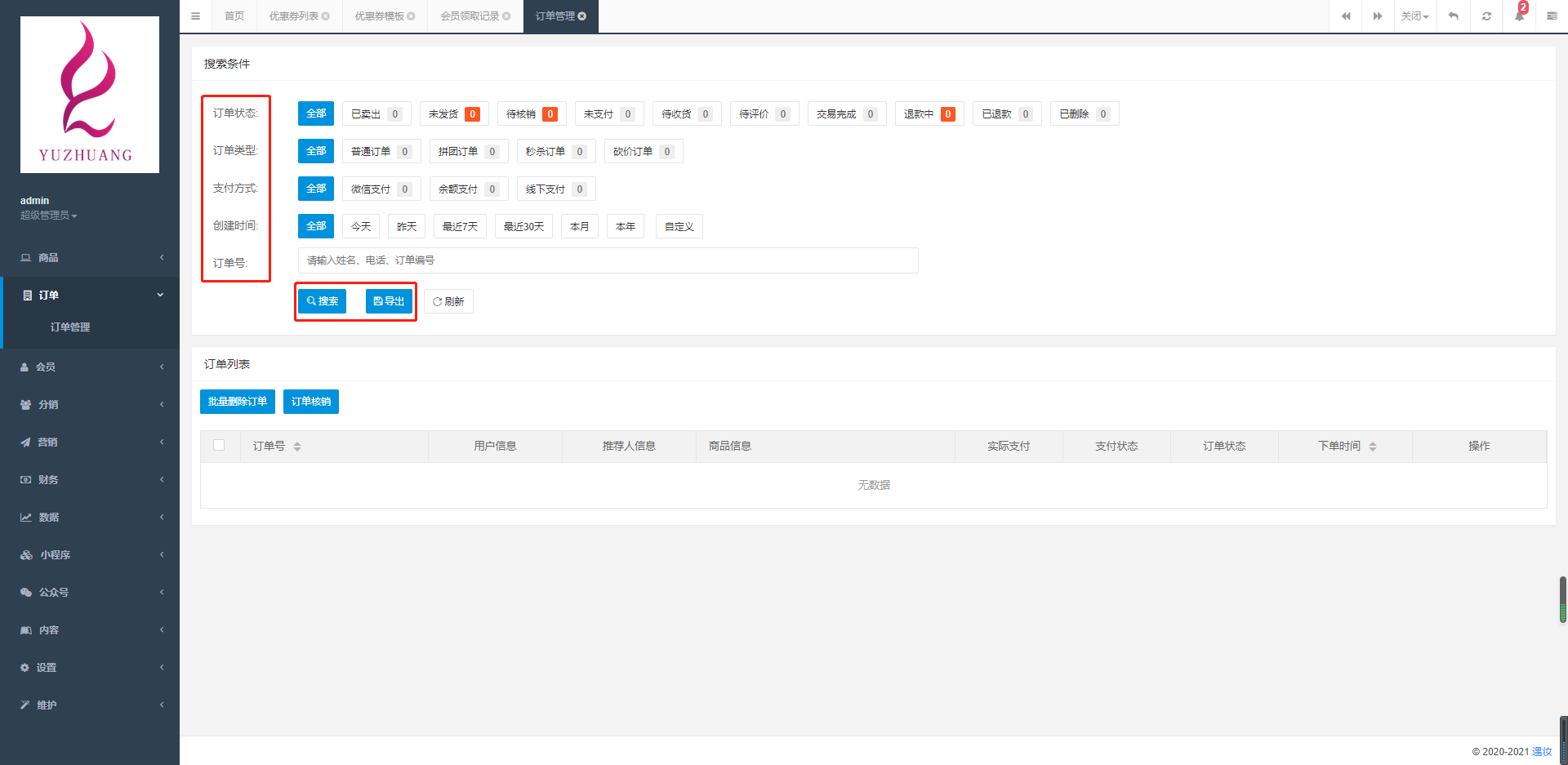Image resolution: width=1568 pixels, height=765 pixels.
Task: Click the scroll tabs right double-arrow icon
Action: [x=1377, y=16]
